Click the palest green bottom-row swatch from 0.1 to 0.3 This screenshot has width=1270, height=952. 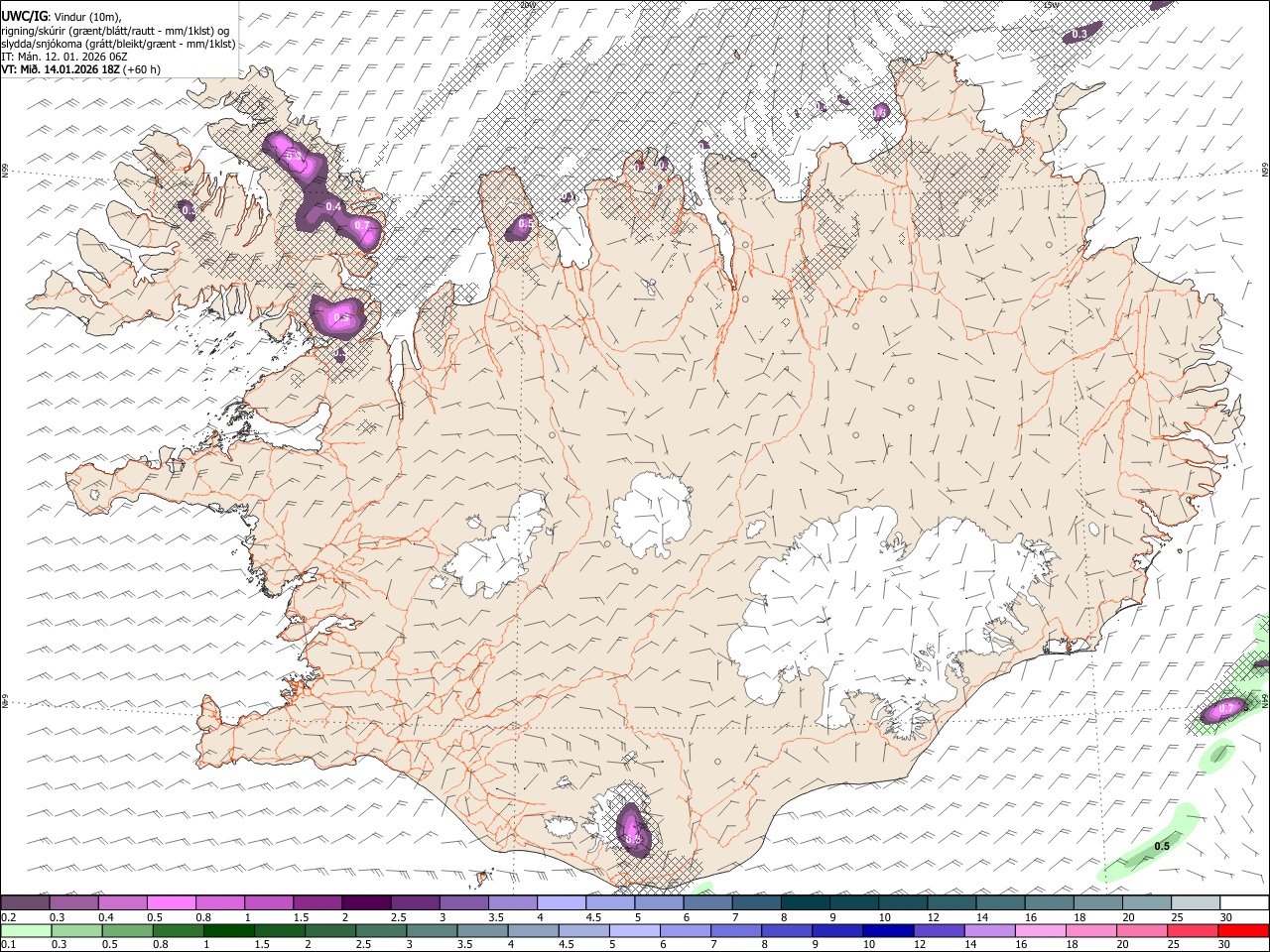click(x=26, y=931)
